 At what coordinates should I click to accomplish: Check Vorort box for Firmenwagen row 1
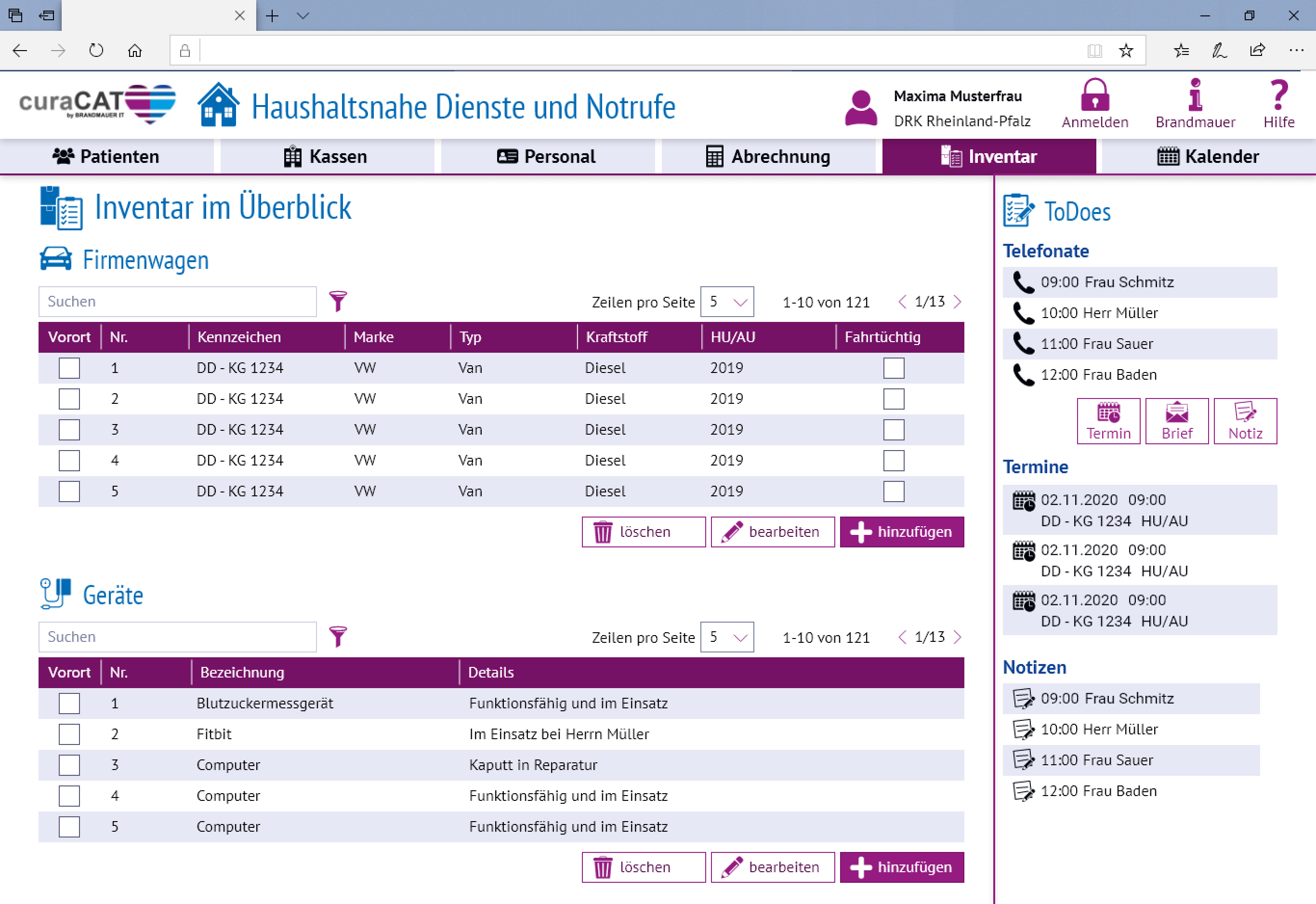click(69, 368)
